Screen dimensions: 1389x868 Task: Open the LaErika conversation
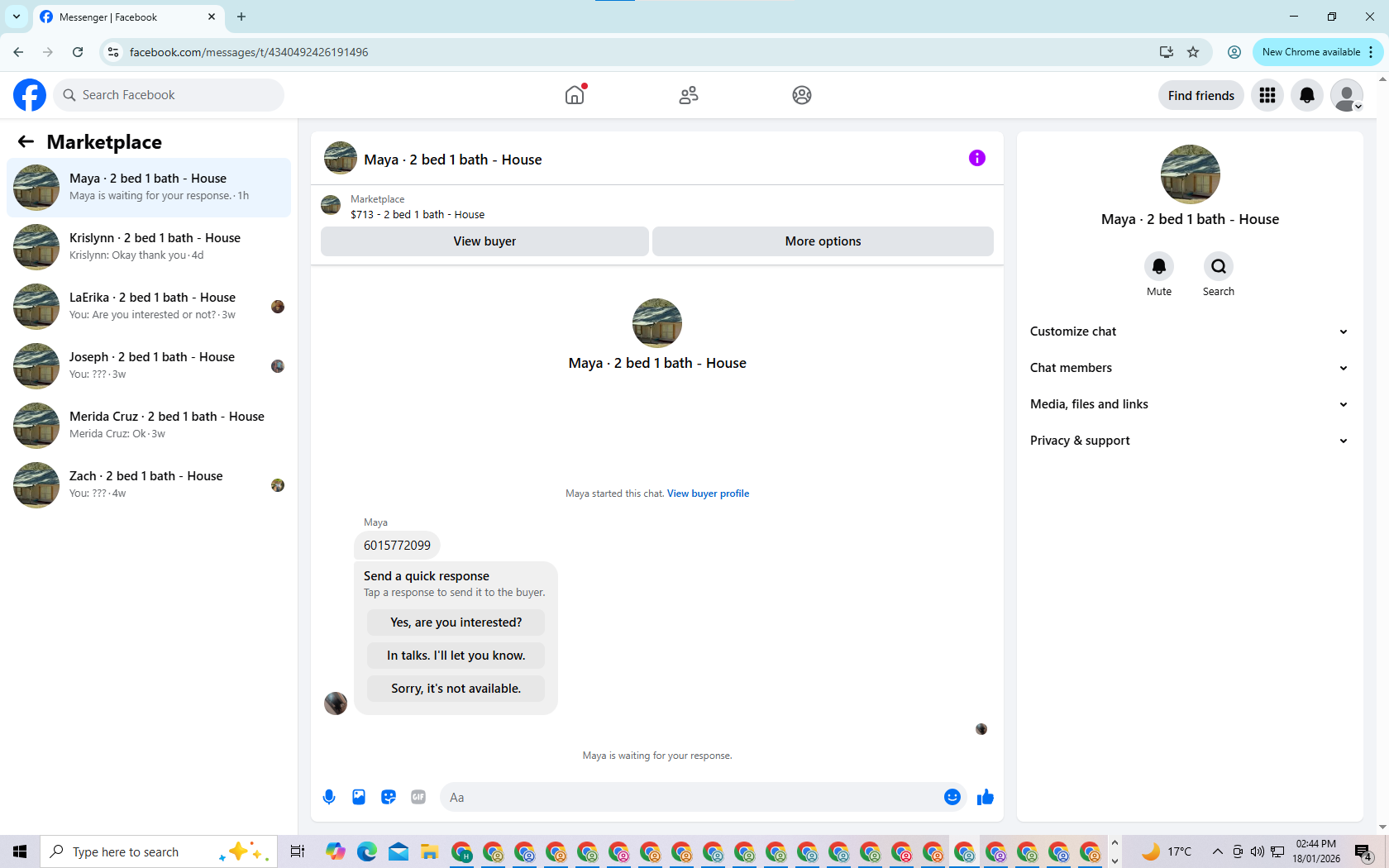pyautogui.click(x=149, y=307)
